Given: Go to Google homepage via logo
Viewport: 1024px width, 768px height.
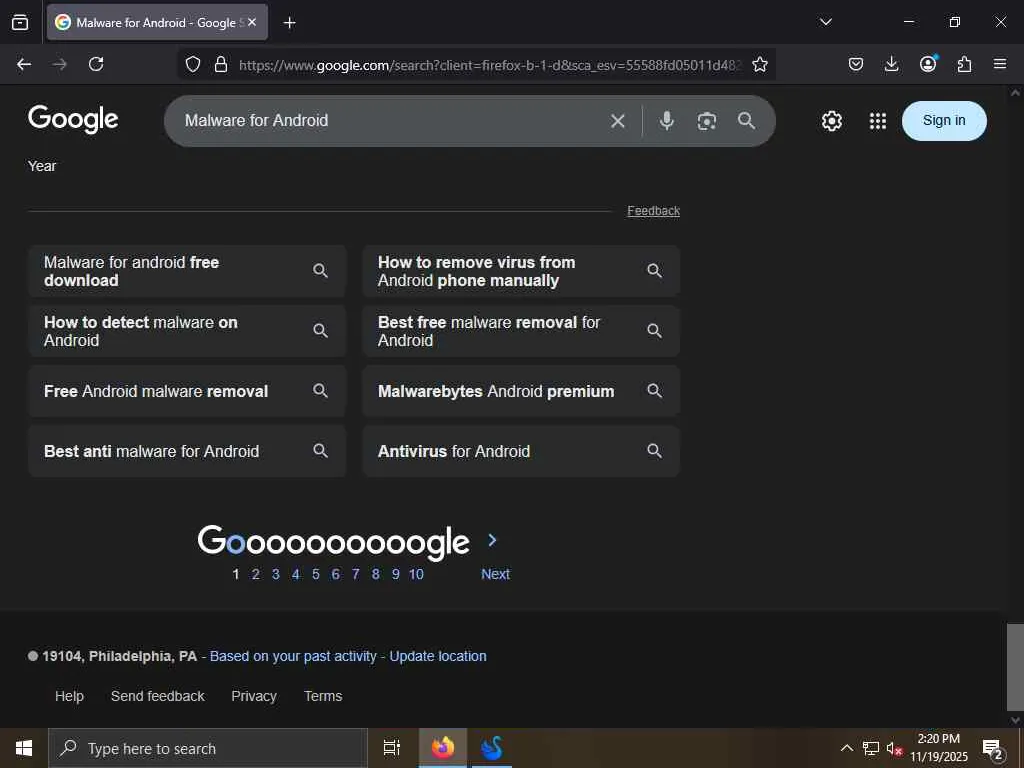Looking at the screenshot, I should point(73,119).
